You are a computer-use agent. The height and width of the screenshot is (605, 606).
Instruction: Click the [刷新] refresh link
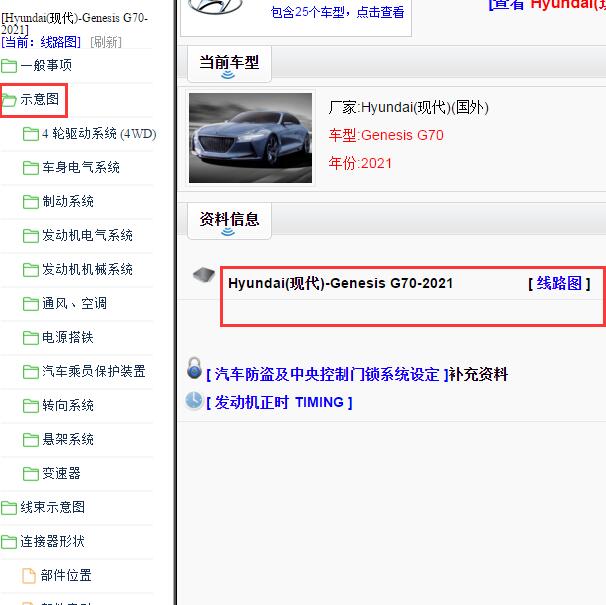[106, 42]
